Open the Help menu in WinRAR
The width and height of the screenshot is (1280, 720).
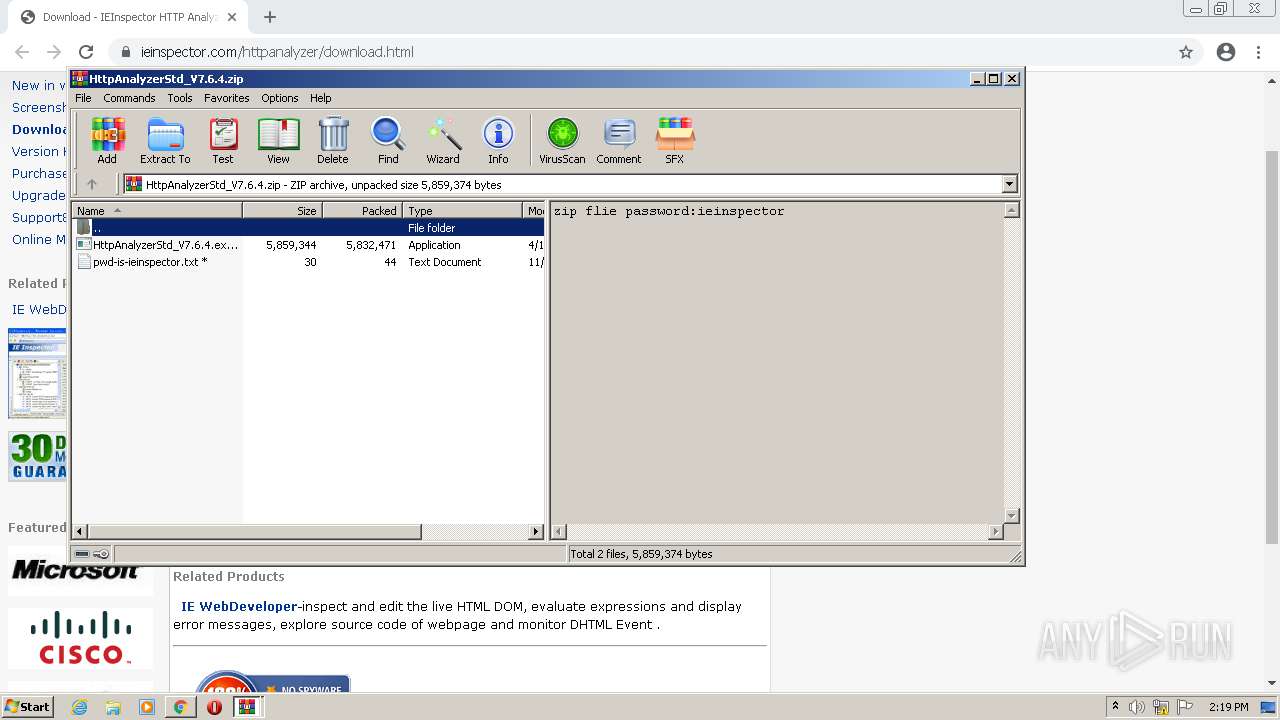point(320,98)
